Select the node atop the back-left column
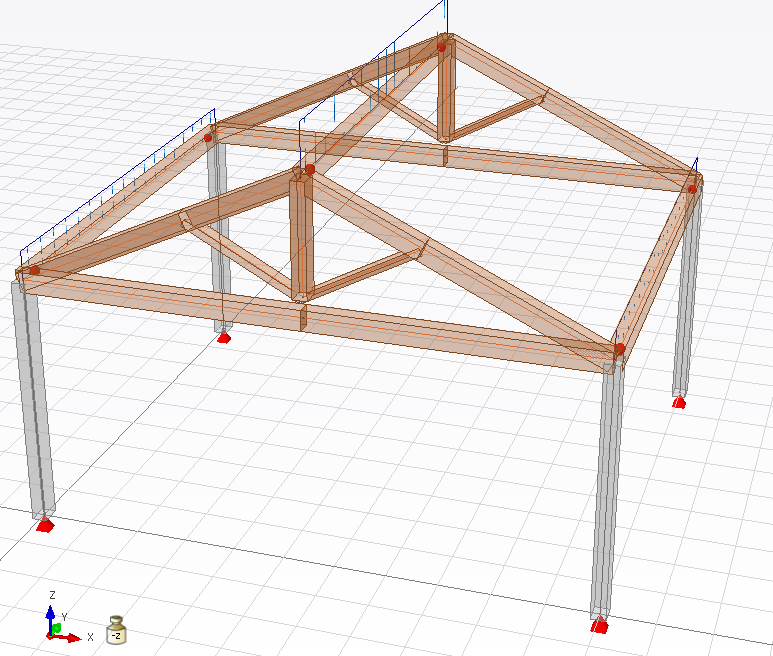 click(210, 137)
